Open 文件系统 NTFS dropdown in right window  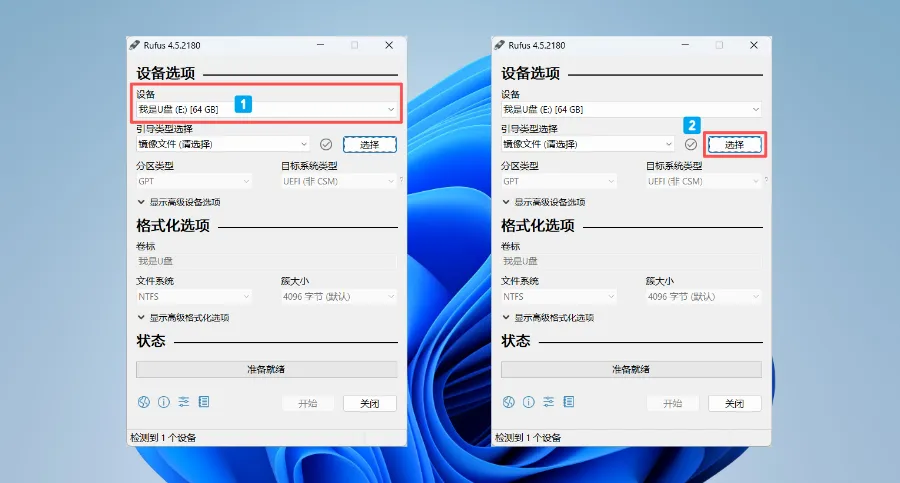[559, 296]
